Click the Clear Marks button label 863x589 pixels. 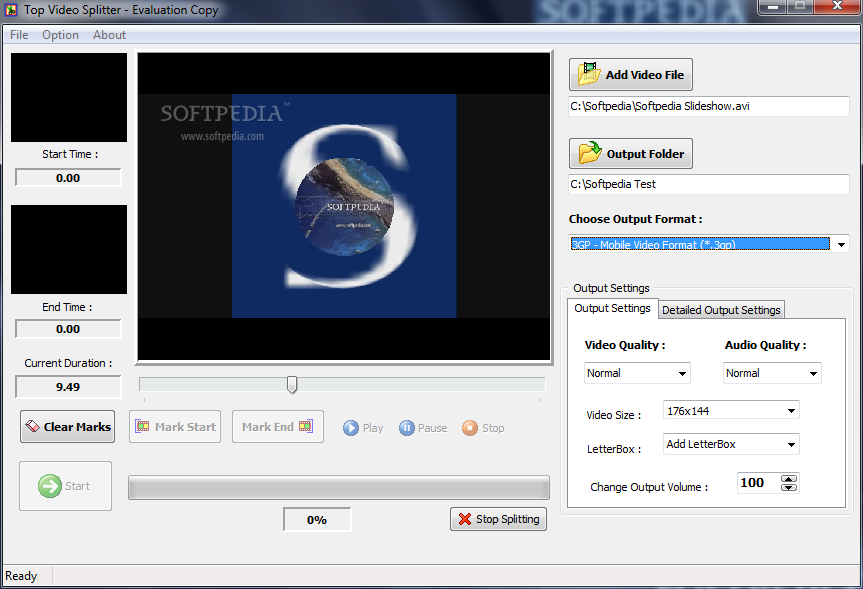point(77,427)
